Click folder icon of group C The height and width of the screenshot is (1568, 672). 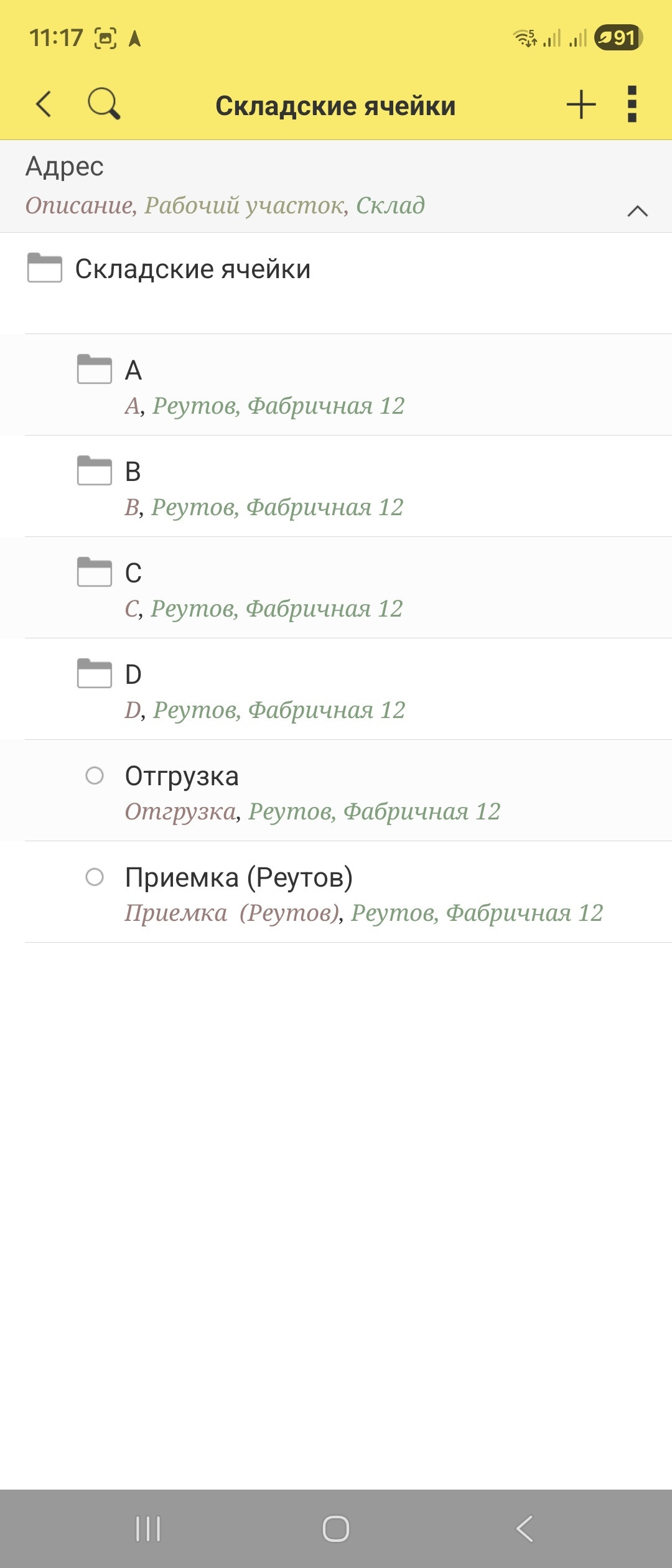tap(95, 572)
